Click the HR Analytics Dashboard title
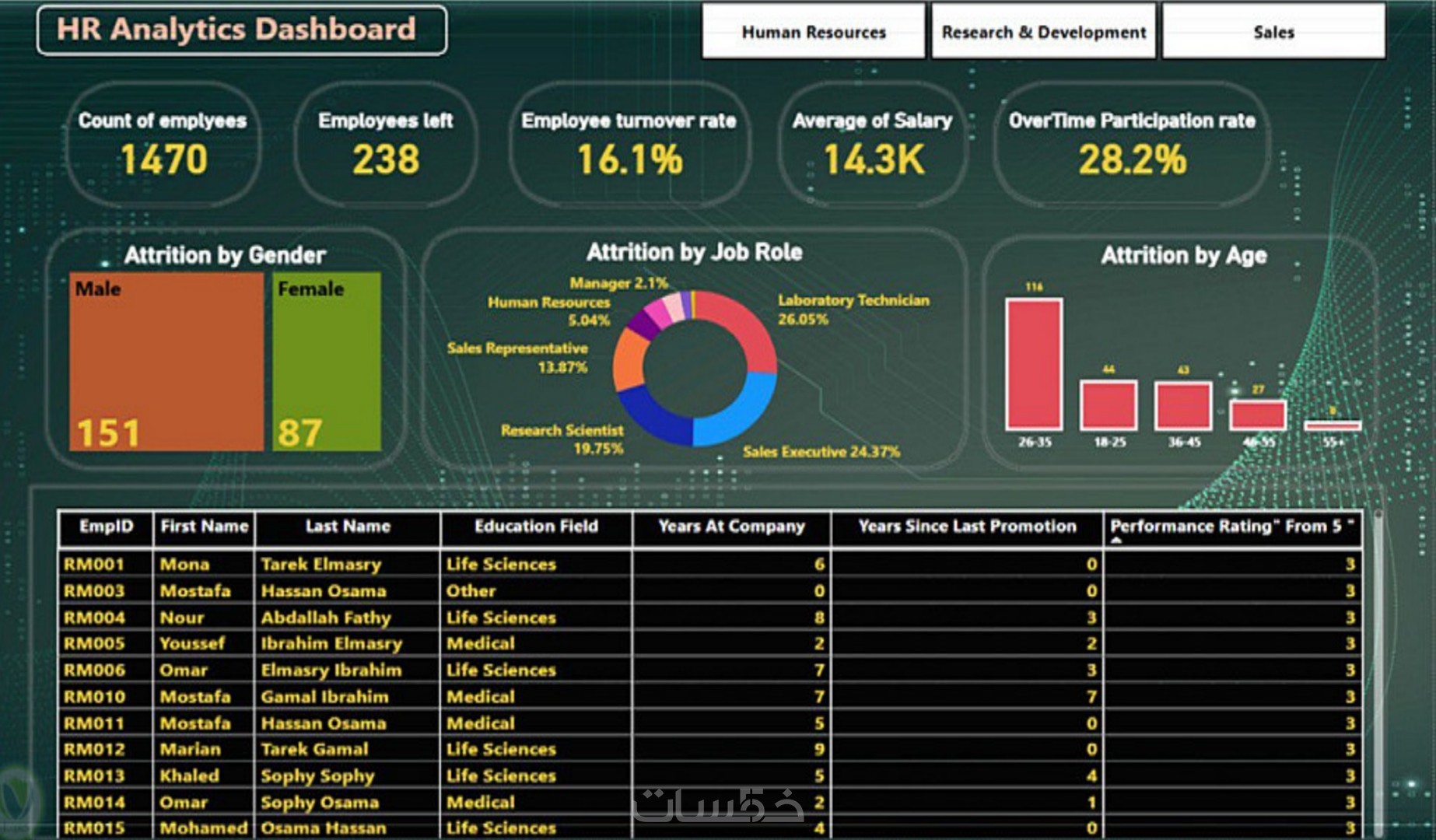This screenshot has width=1436, height=840. 236,30
